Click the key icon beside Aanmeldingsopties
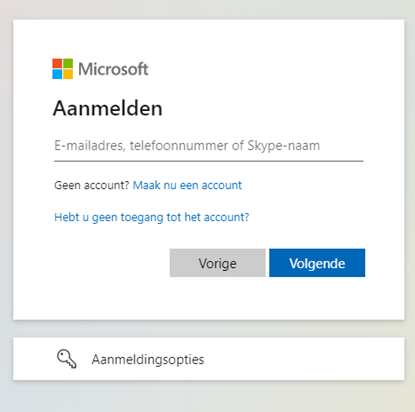The height and width of the screenshot is (412, 415). tap(67, 359)
